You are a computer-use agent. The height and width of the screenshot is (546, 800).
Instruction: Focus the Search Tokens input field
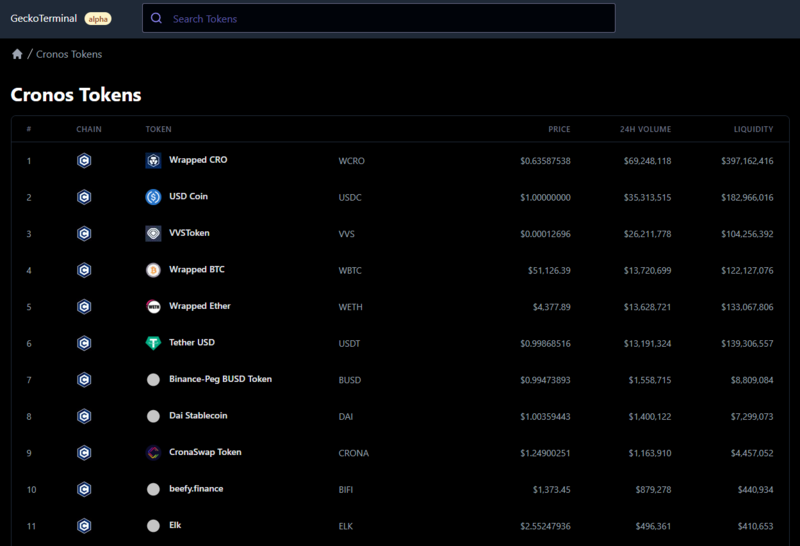[x=379, y=18]
